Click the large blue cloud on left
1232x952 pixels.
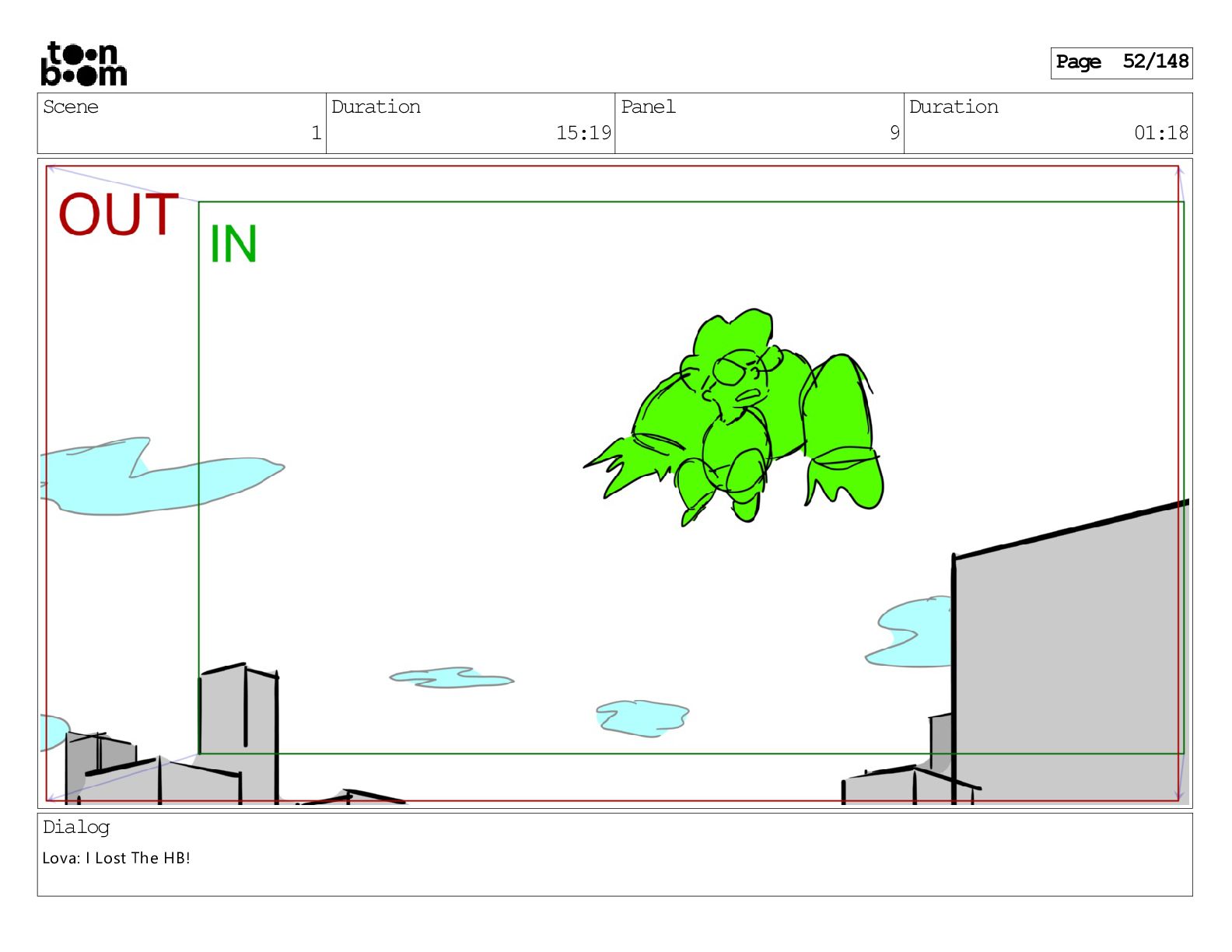(162, 476)
